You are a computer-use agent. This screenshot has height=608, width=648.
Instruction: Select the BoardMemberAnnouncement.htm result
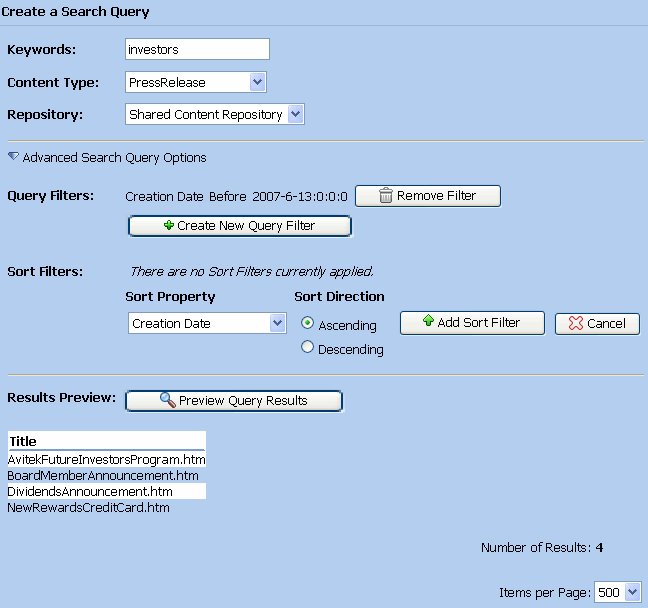pos(103,476)
